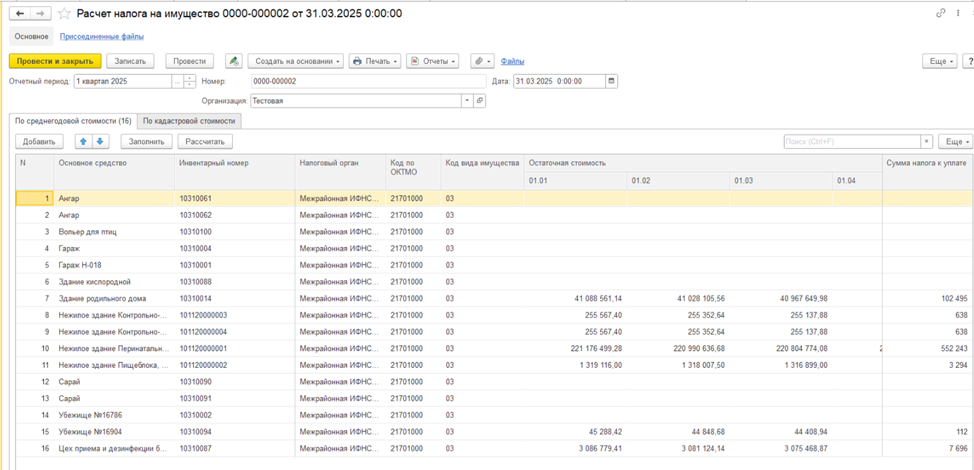Click the Основное средство column header
Image resolution: width=974 pixels, height=470 pixels.
click(x=115, y=171)
